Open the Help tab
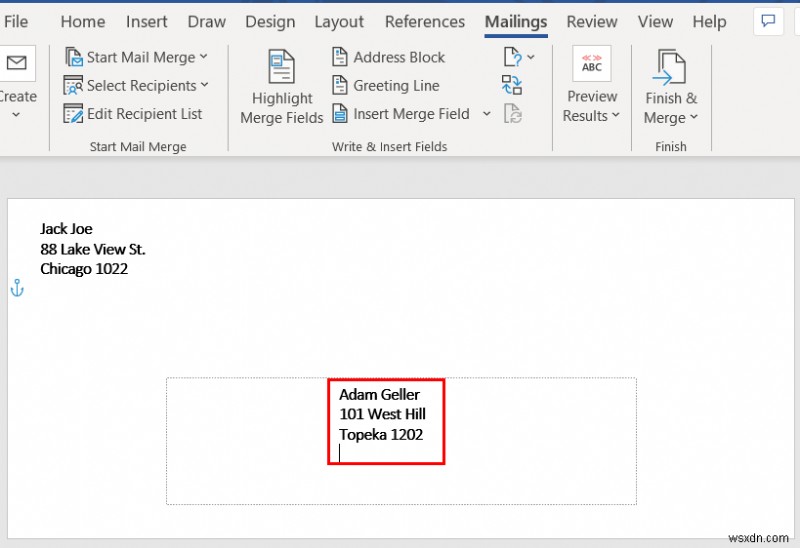 [709, 21]
